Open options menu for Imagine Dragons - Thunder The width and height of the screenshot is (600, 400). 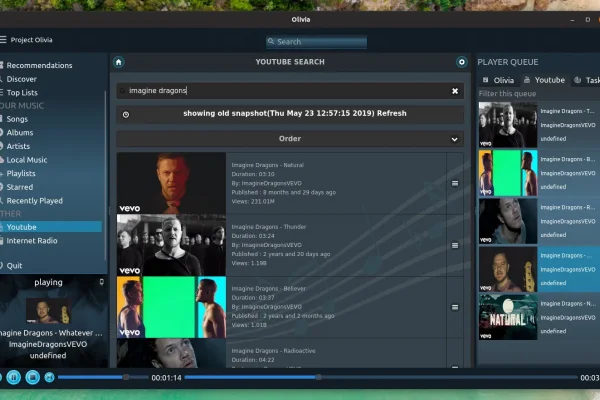tap(455, 245)
